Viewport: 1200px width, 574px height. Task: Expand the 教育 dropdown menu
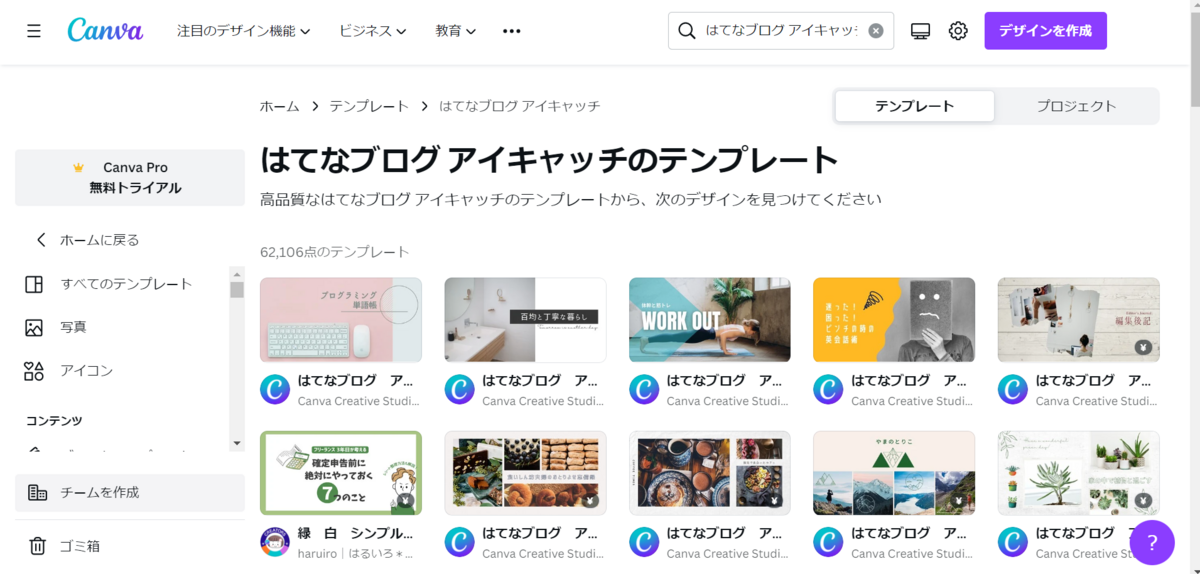[456, 31]
